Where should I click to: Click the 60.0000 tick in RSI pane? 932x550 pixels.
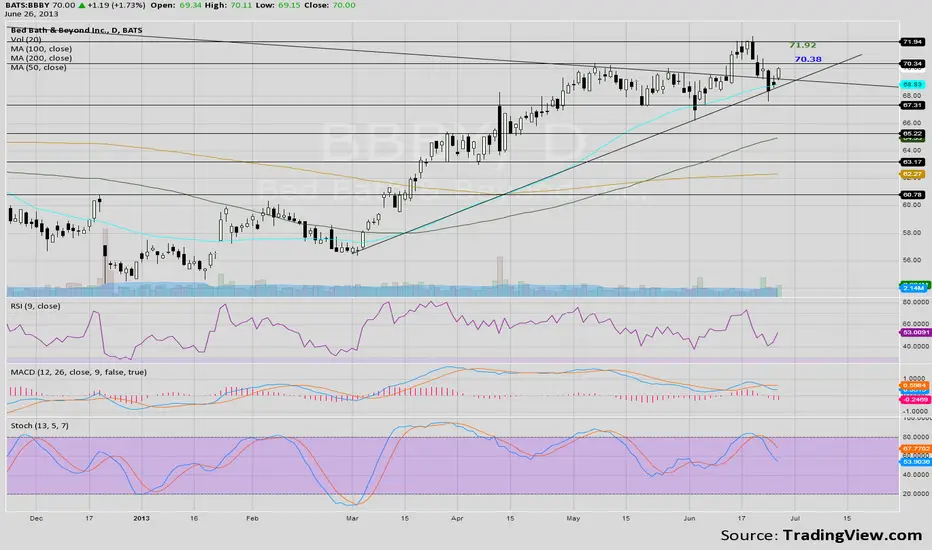(916, 324)
